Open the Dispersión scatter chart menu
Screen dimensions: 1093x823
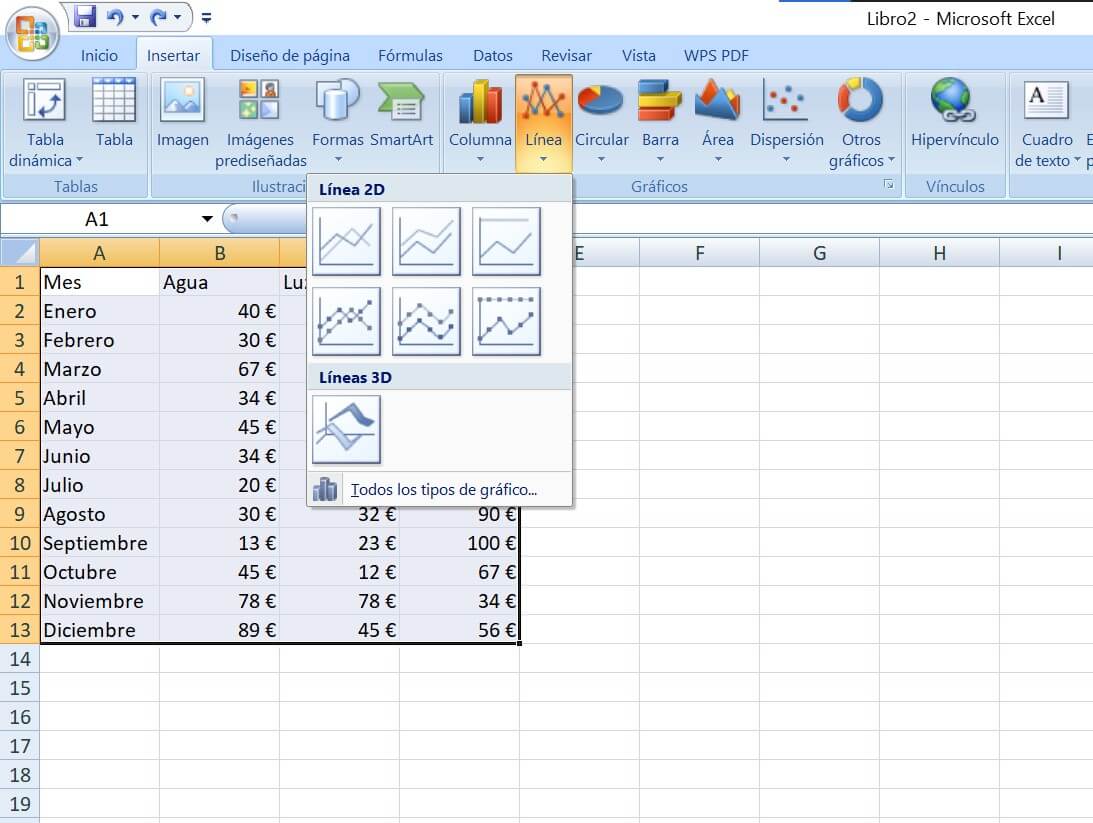[x=786, y=121]
